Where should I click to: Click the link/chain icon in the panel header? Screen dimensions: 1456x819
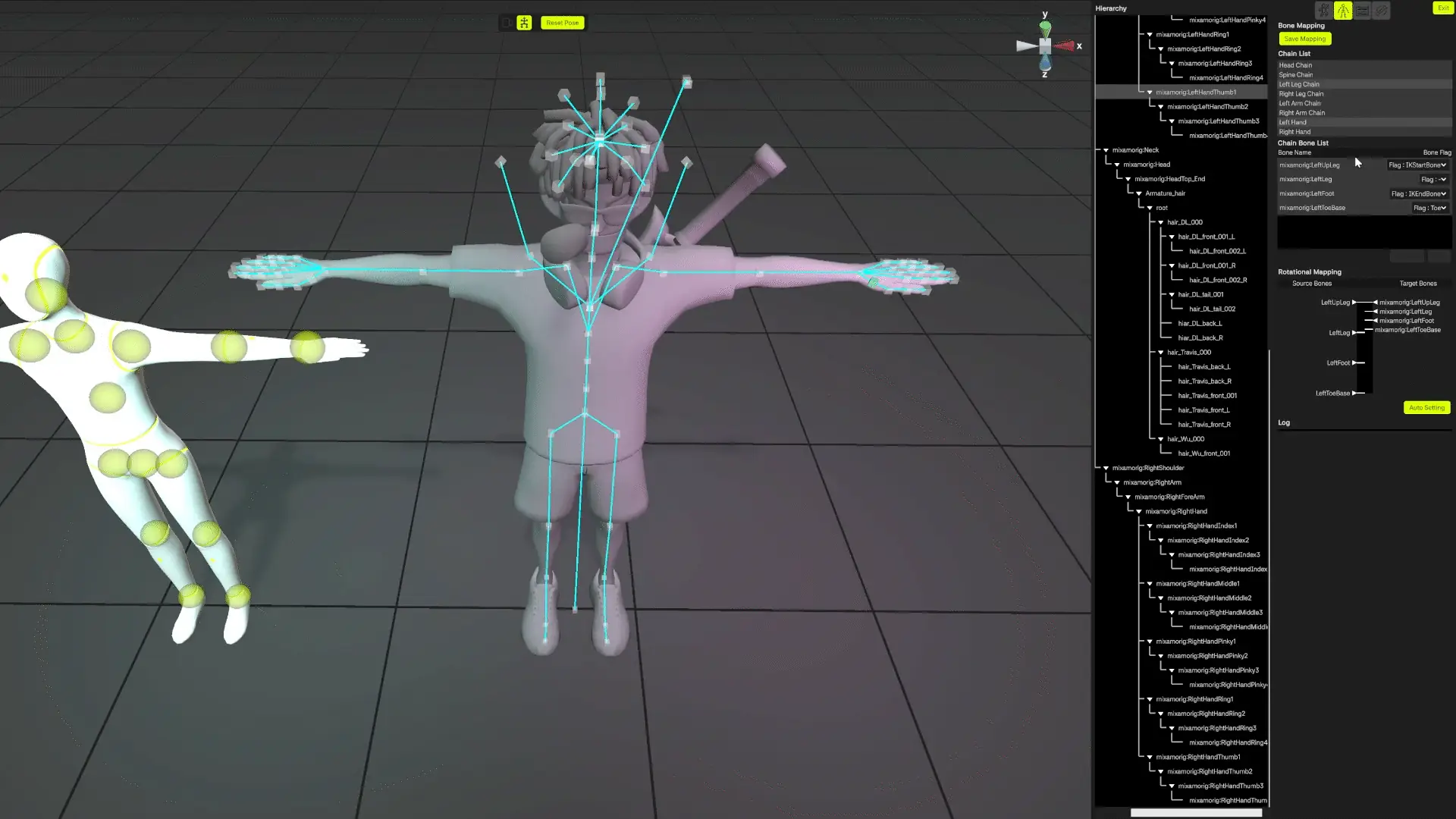[x=1382, y=11]
